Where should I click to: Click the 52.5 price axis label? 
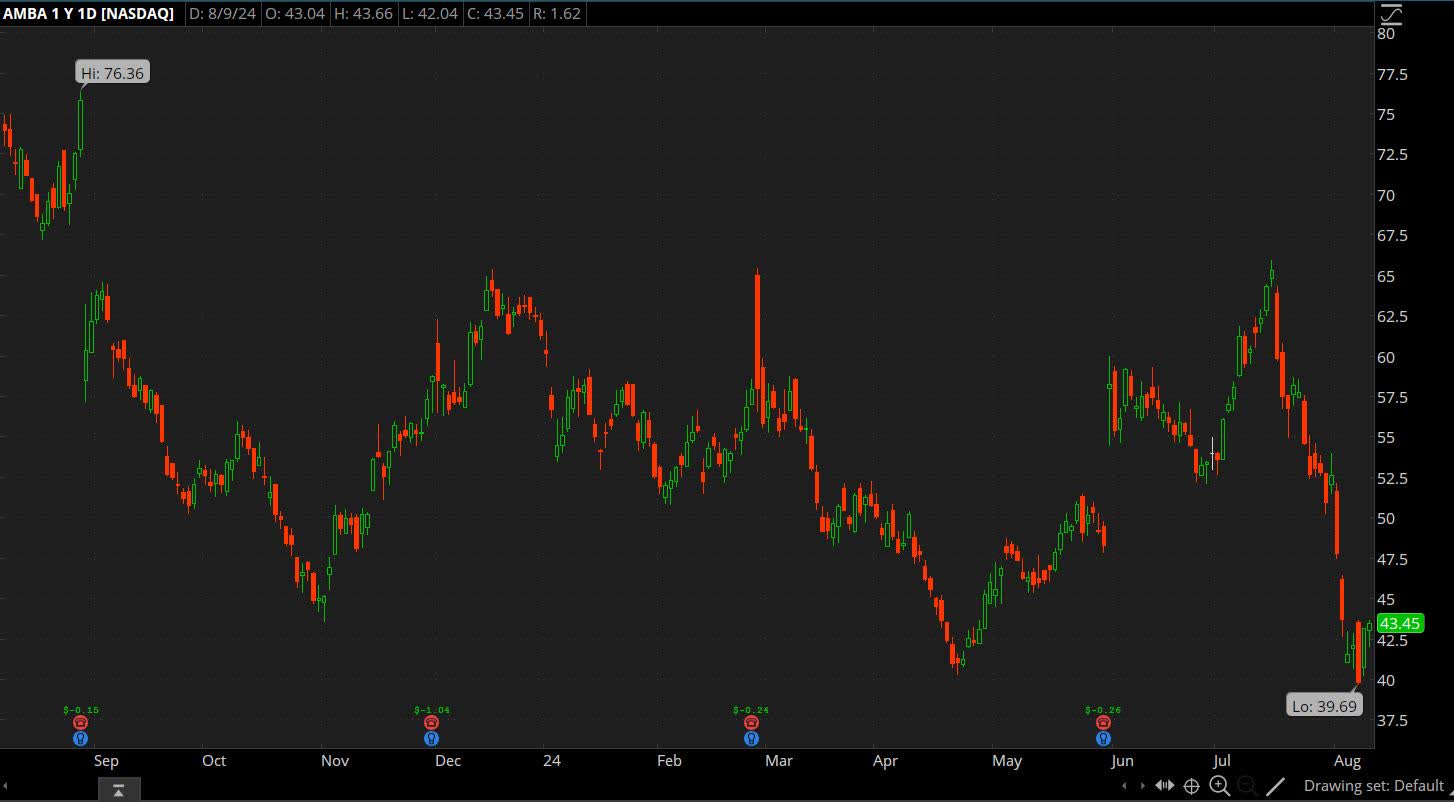coord(1392,479)
